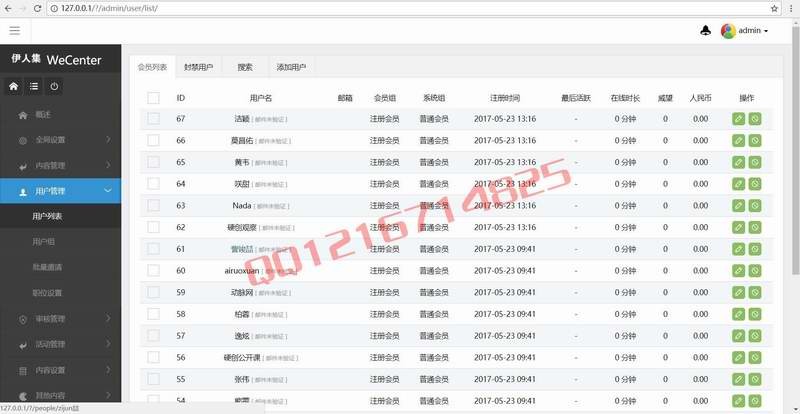This screenshot has width=800, height=414.
Task: Edit user airuoxuan with pencil icon
Action: 738,271
